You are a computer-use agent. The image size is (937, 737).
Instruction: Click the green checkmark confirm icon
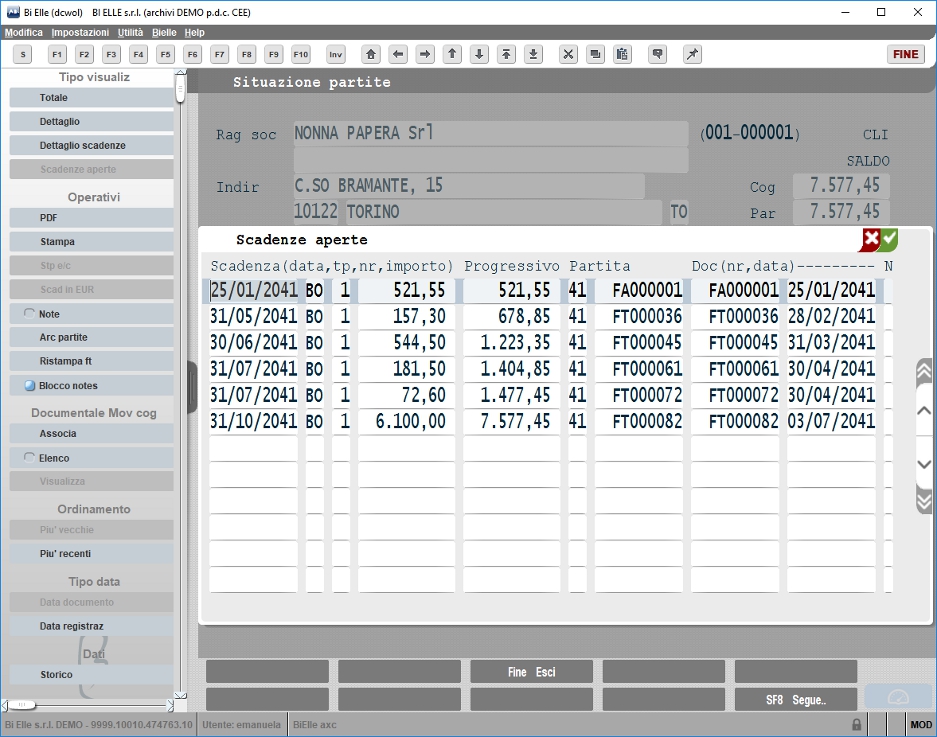889,240
